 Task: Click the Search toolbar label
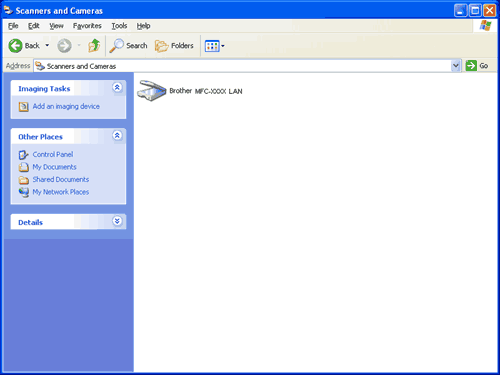coord(137,46)
